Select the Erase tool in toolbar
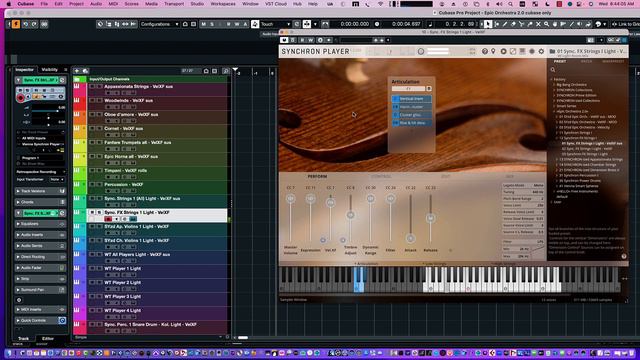 [513, 24]
